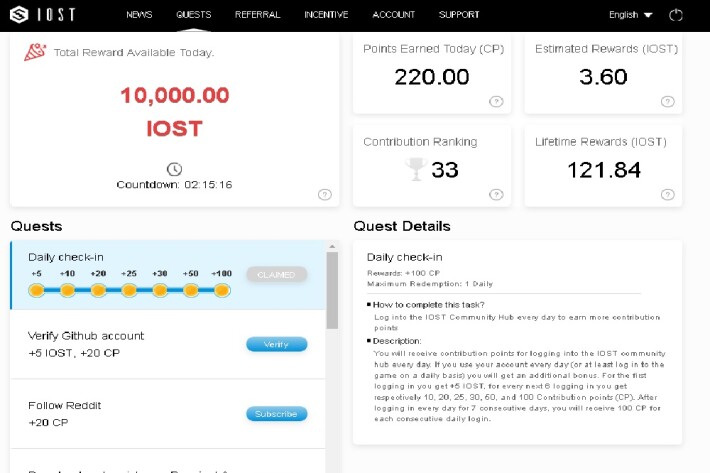Screen dimensions: 710x473
Task: Open the NEWS menu item
Action: click(x=139, y=14)
